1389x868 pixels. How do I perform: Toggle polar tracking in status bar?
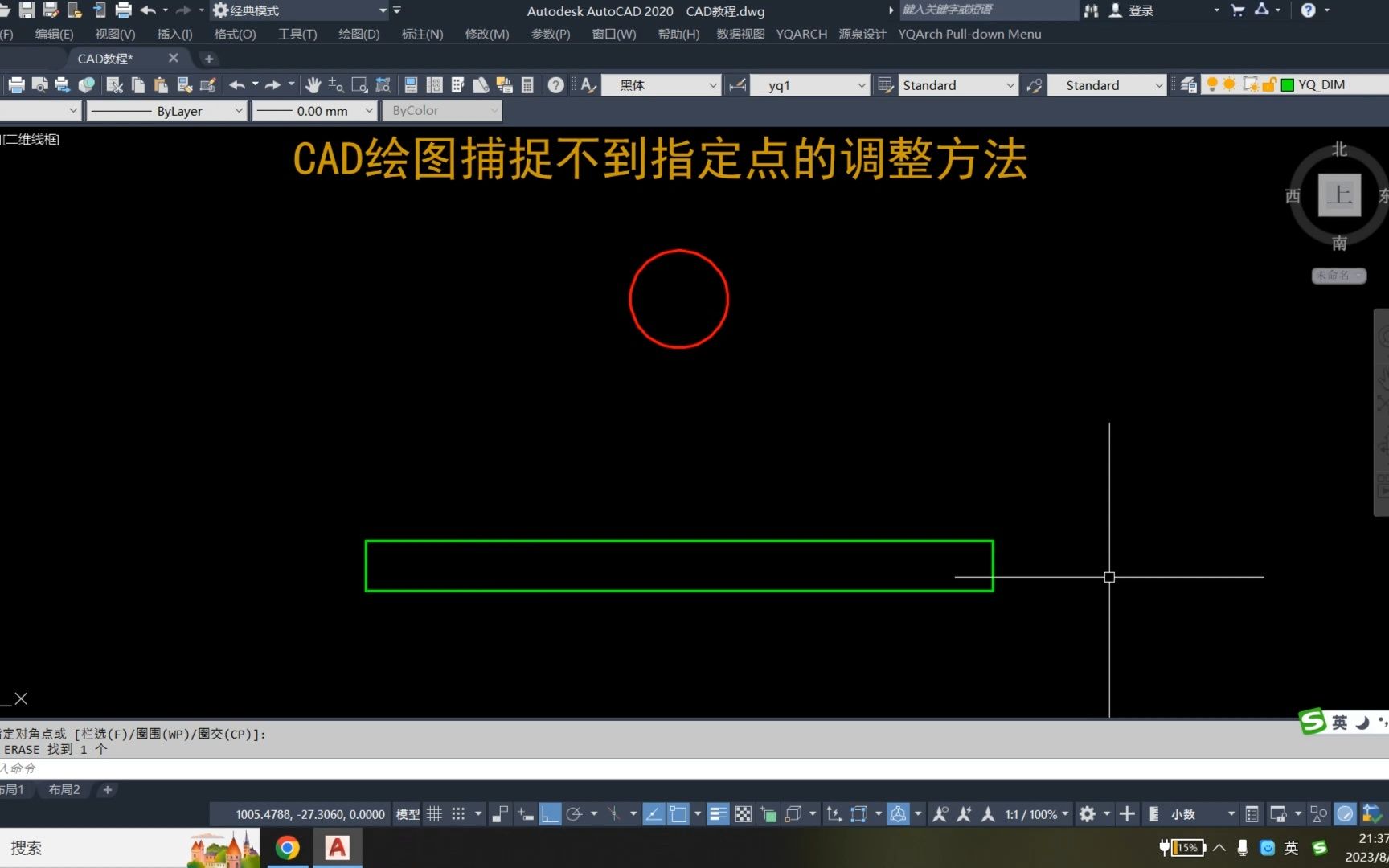[x=574, y=814]
